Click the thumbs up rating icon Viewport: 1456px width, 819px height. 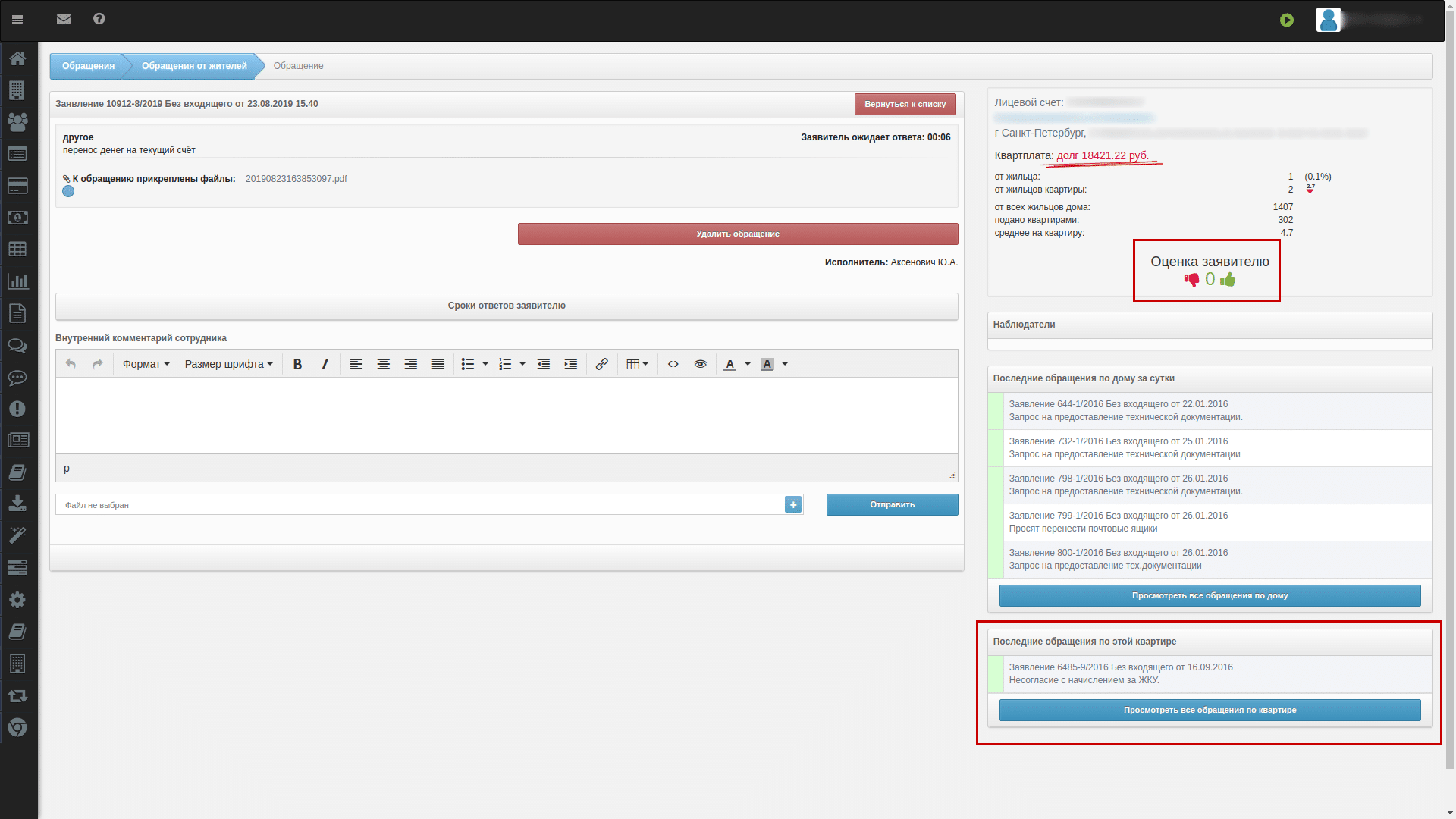pos(1228,280)
